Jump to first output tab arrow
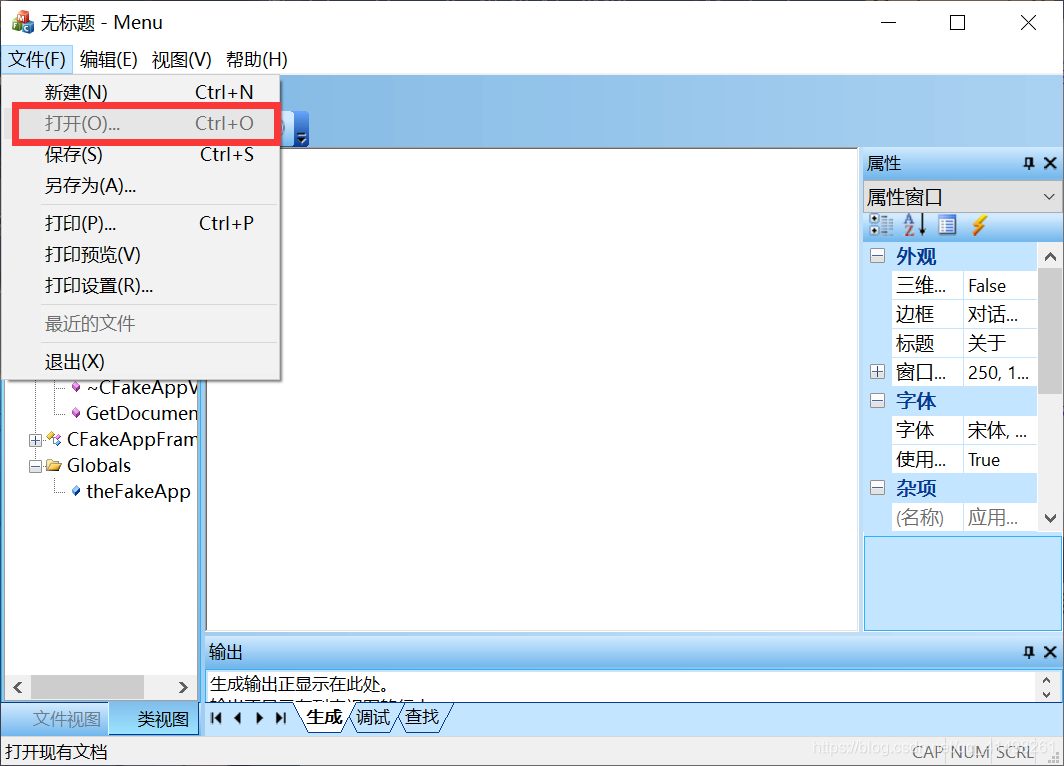Screen dimensions: 1064x766 click(216, 718)
